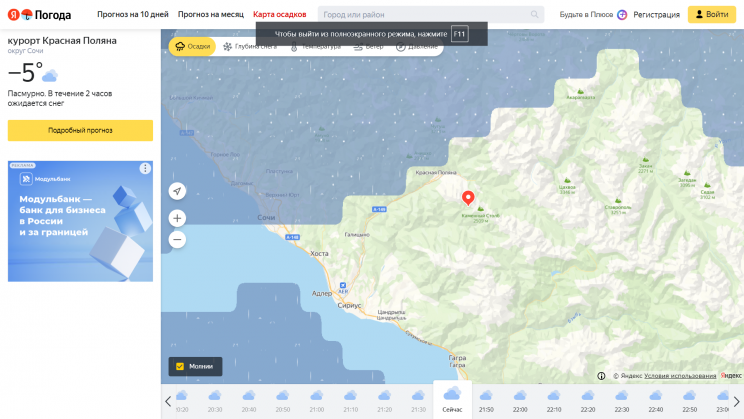Select the 21:20 timeline slot
This screenshot has width=744, height=419.
pyautogui.click(x=384, y=401)
